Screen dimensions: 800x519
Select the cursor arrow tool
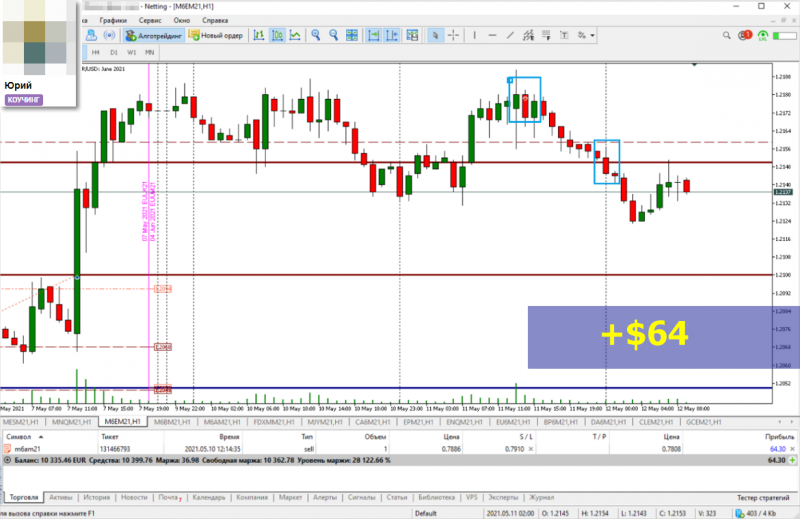click(x=435, y=35)
